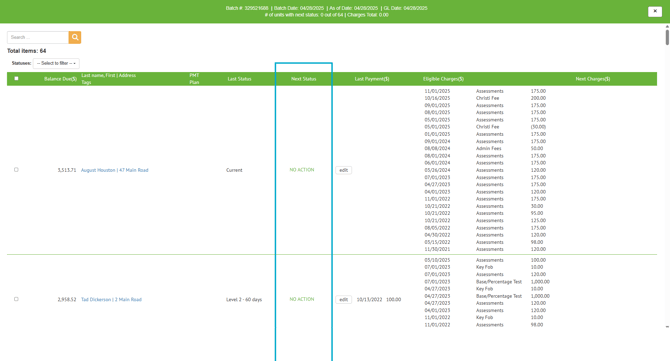The image size is (670, 361).
Task: Click edit button in August Houston row
Action: pyautogui.click(x=343, y=170)
